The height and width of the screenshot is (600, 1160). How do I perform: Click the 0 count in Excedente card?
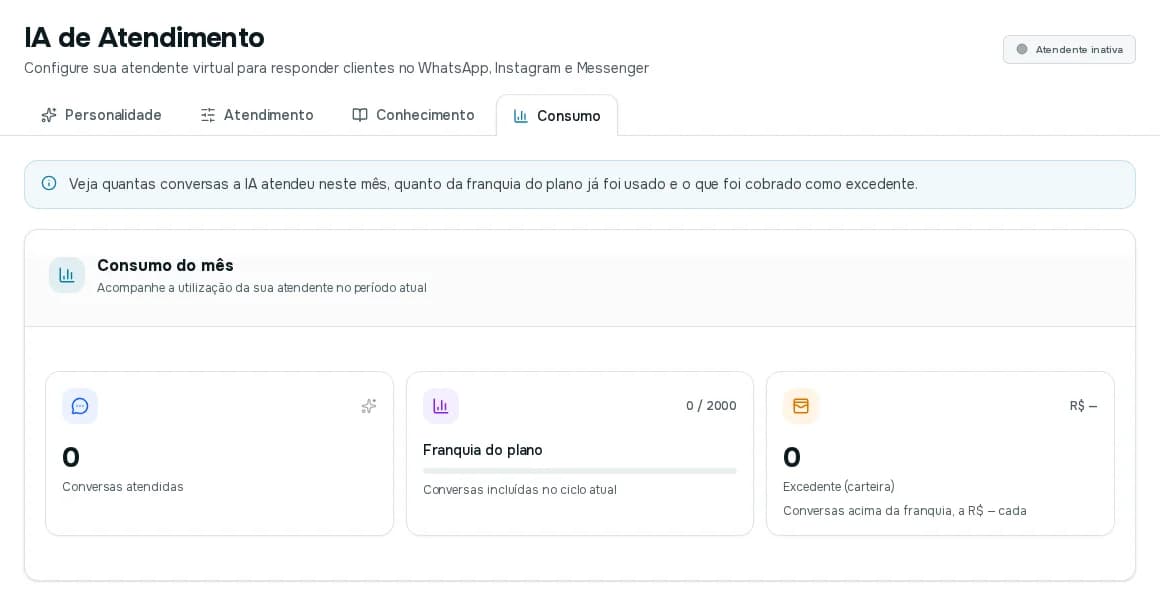[x=792, y=457]
